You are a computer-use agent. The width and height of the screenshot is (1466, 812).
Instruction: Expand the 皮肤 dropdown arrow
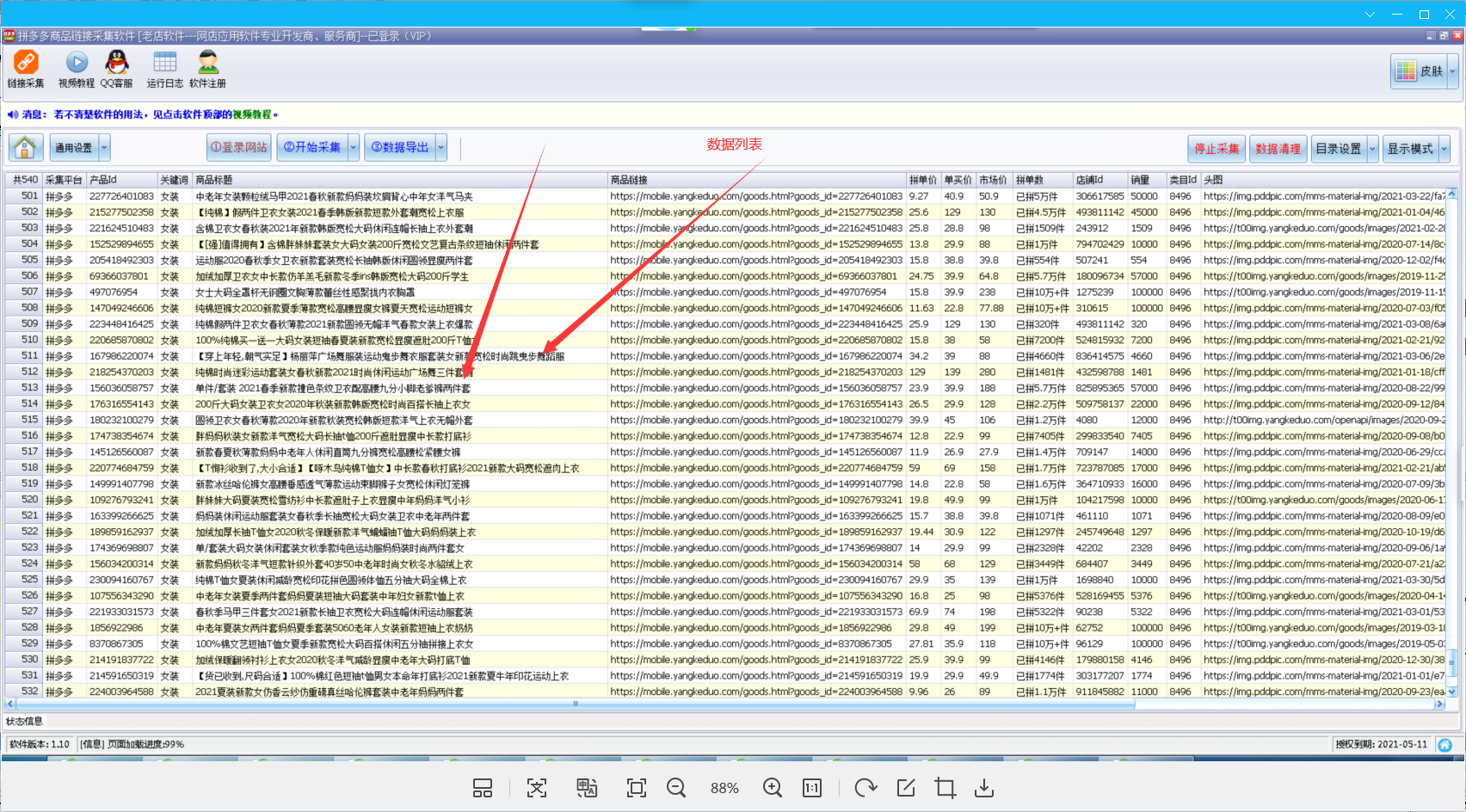(1452, 71)
